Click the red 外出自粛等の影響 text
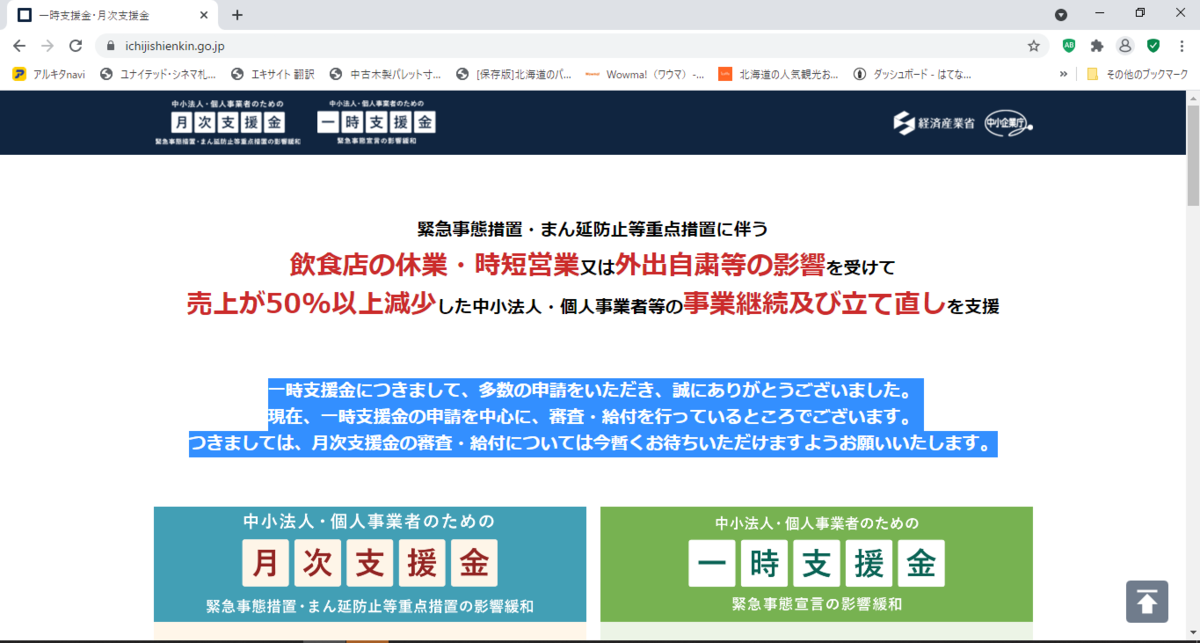The height and width of the screenshot is (643, 1200). click(x=720, y=265)
